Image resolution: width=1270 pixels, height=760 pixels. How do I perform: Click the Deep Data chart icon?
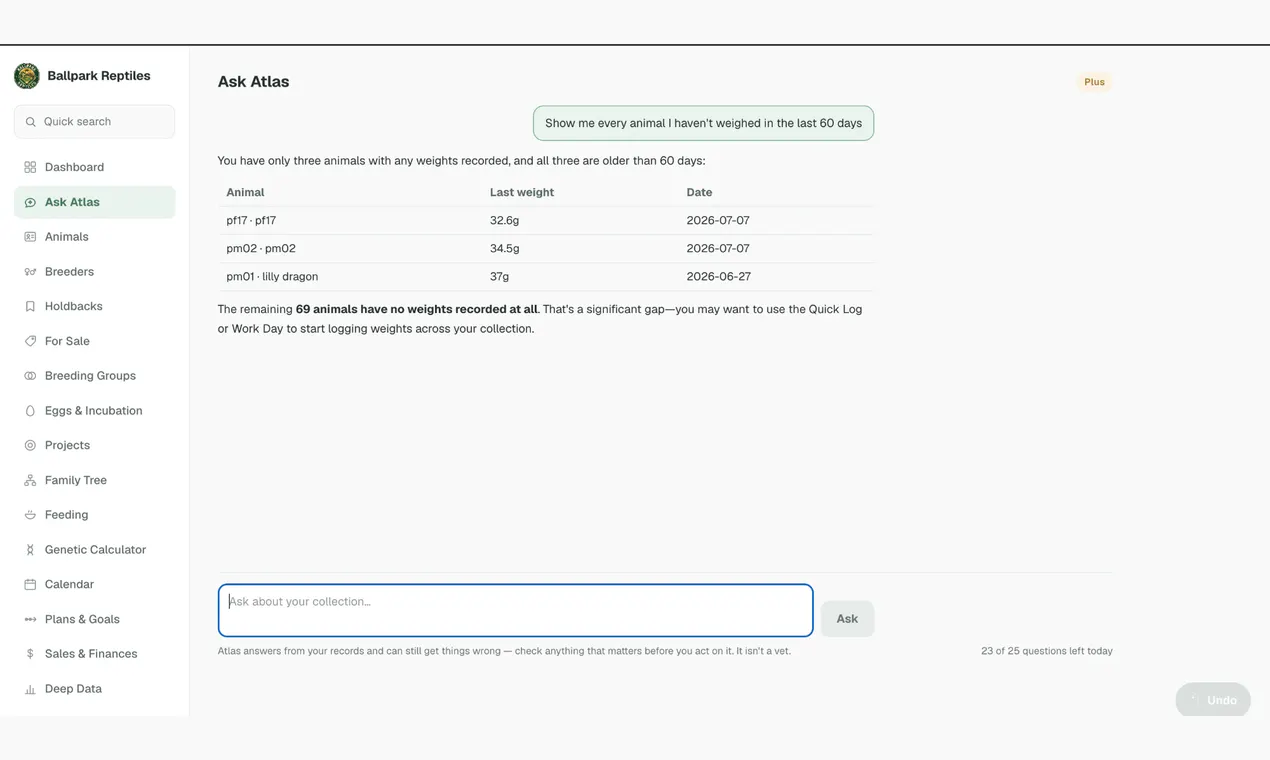tap(30, 689)
